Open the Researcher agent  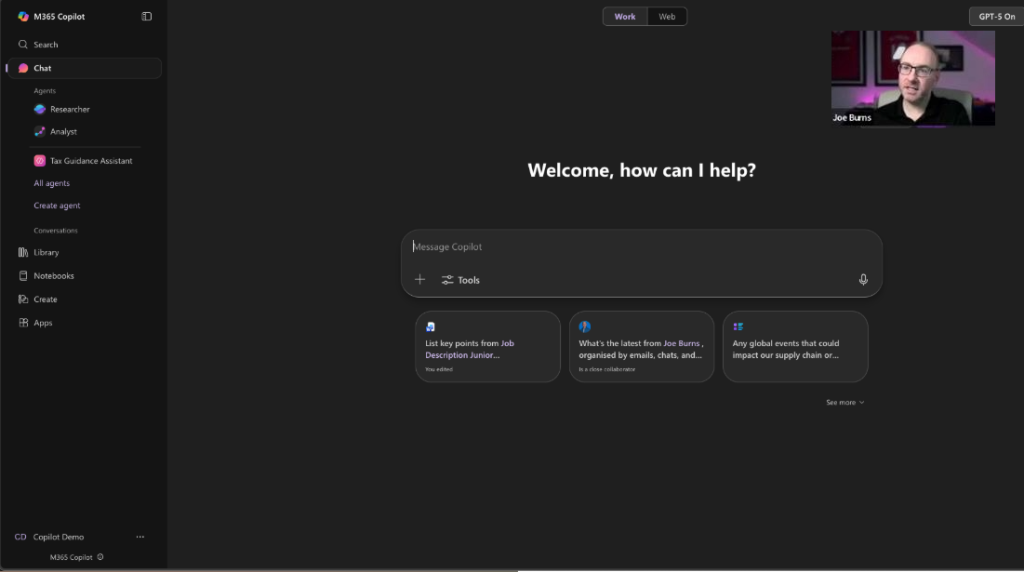(63, 109)
